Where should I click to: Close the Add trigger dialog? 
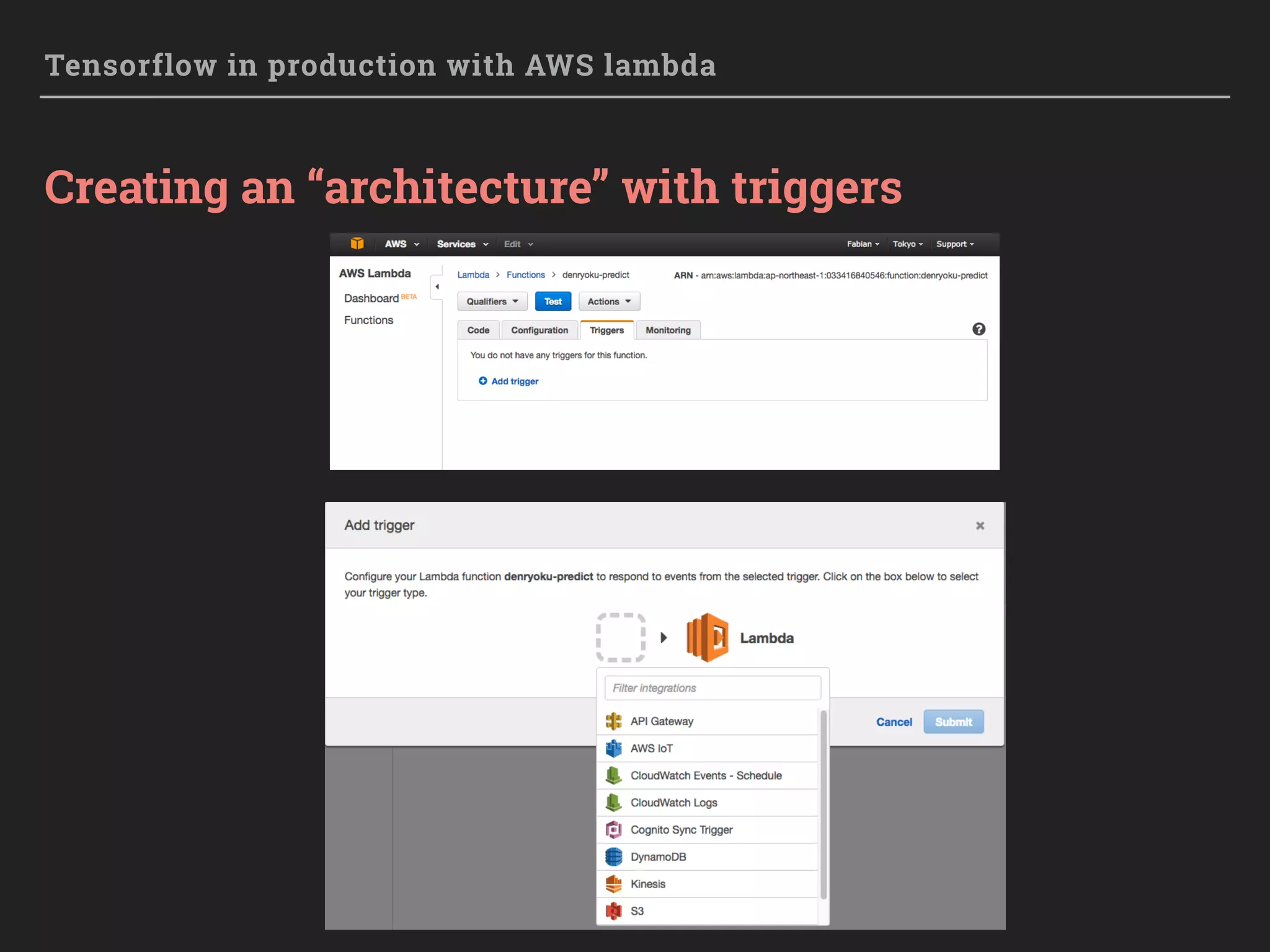(x=980, y=526)
